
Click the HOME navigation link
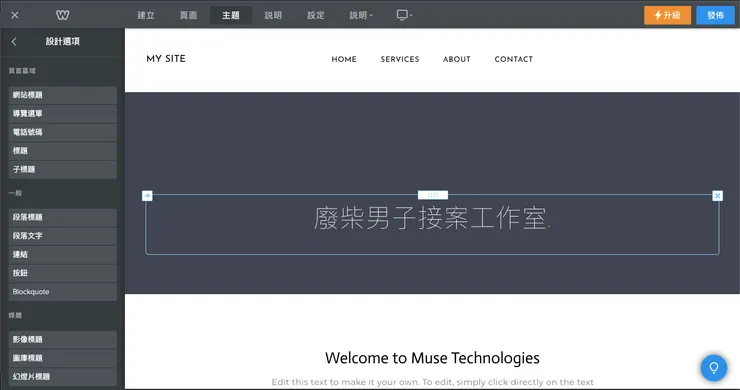(344, 59)
